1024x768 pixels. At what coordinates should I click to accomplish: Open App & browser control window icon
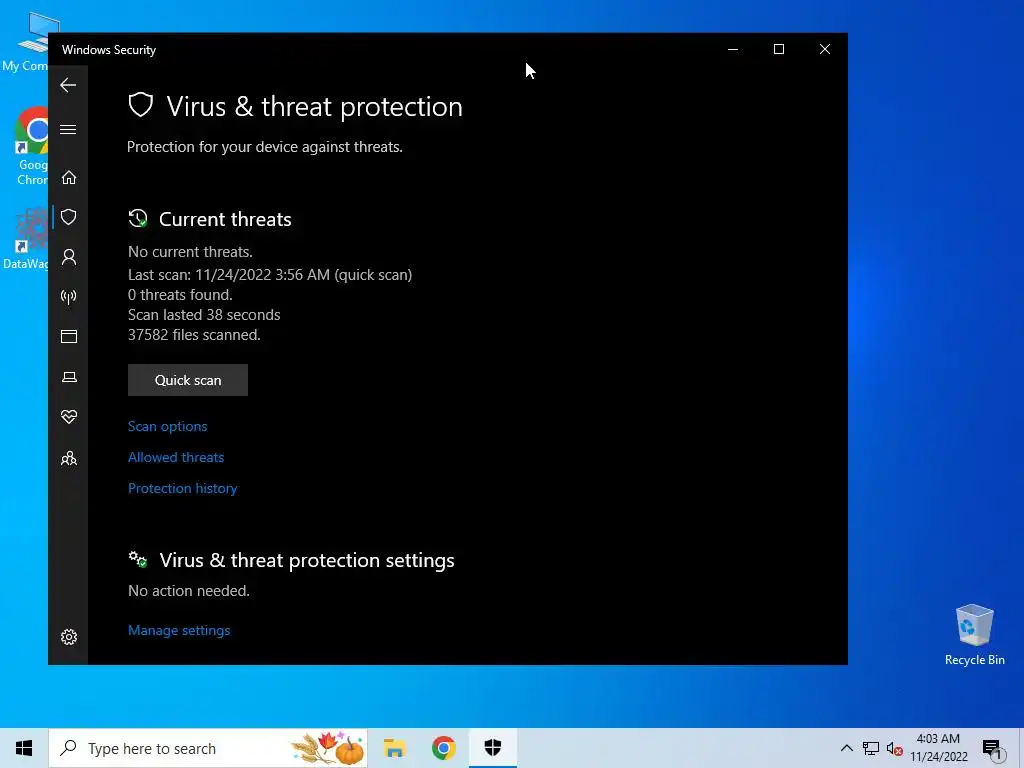pyautogui.click(x=69, y=336)
